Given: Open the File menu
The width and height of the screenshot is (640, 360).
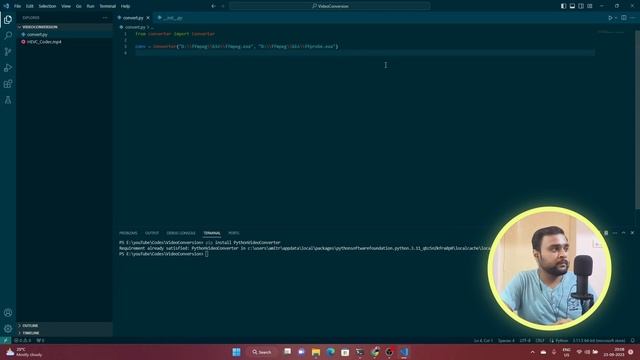Looking at the screenshot, I should 18,6.
